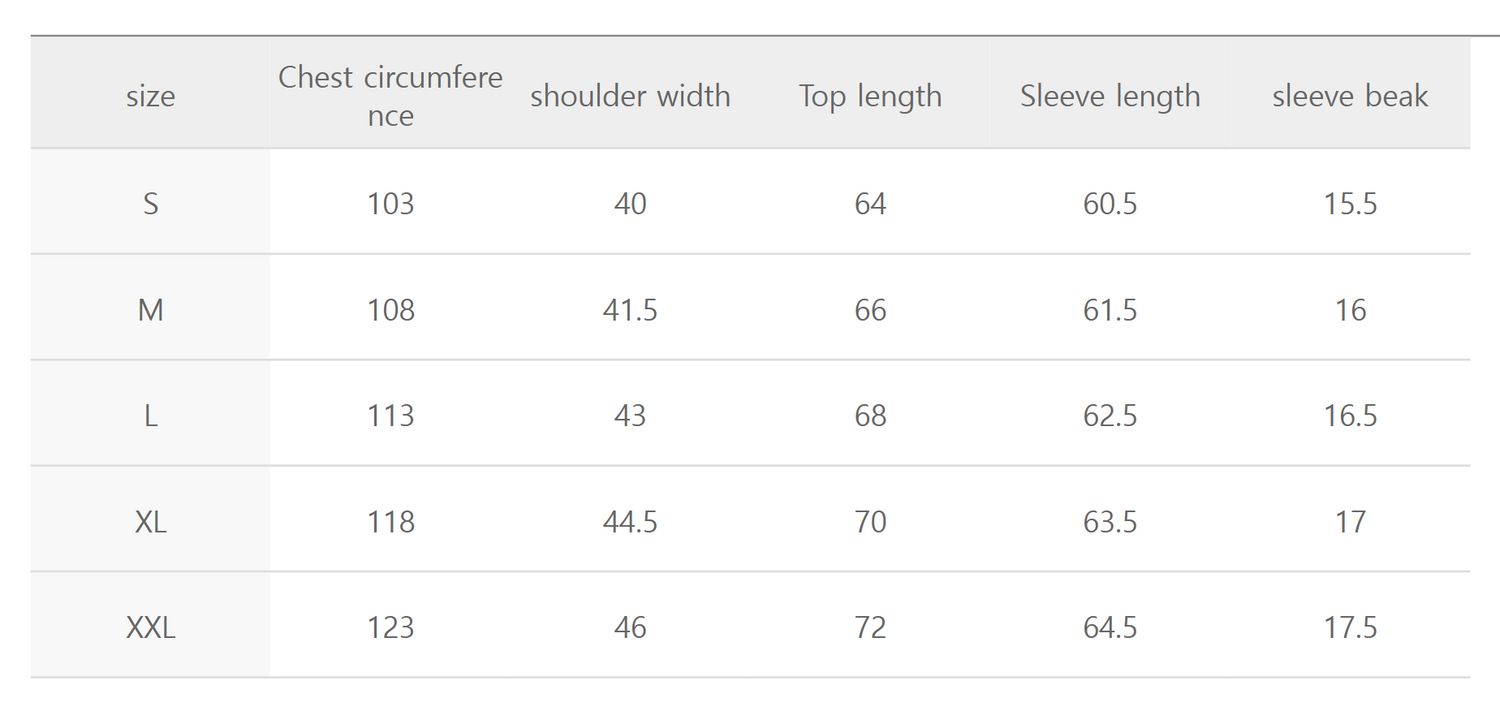Select the "Top length" column header
Image resolution: width=1500 pixels, height=711 pixels.
click(870, 96)
